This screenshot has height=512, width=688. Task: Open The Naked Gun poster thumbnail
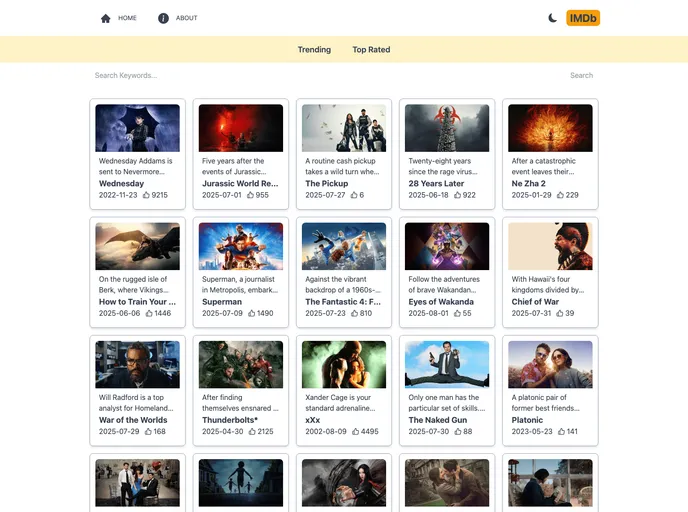(x=447, y=365)
